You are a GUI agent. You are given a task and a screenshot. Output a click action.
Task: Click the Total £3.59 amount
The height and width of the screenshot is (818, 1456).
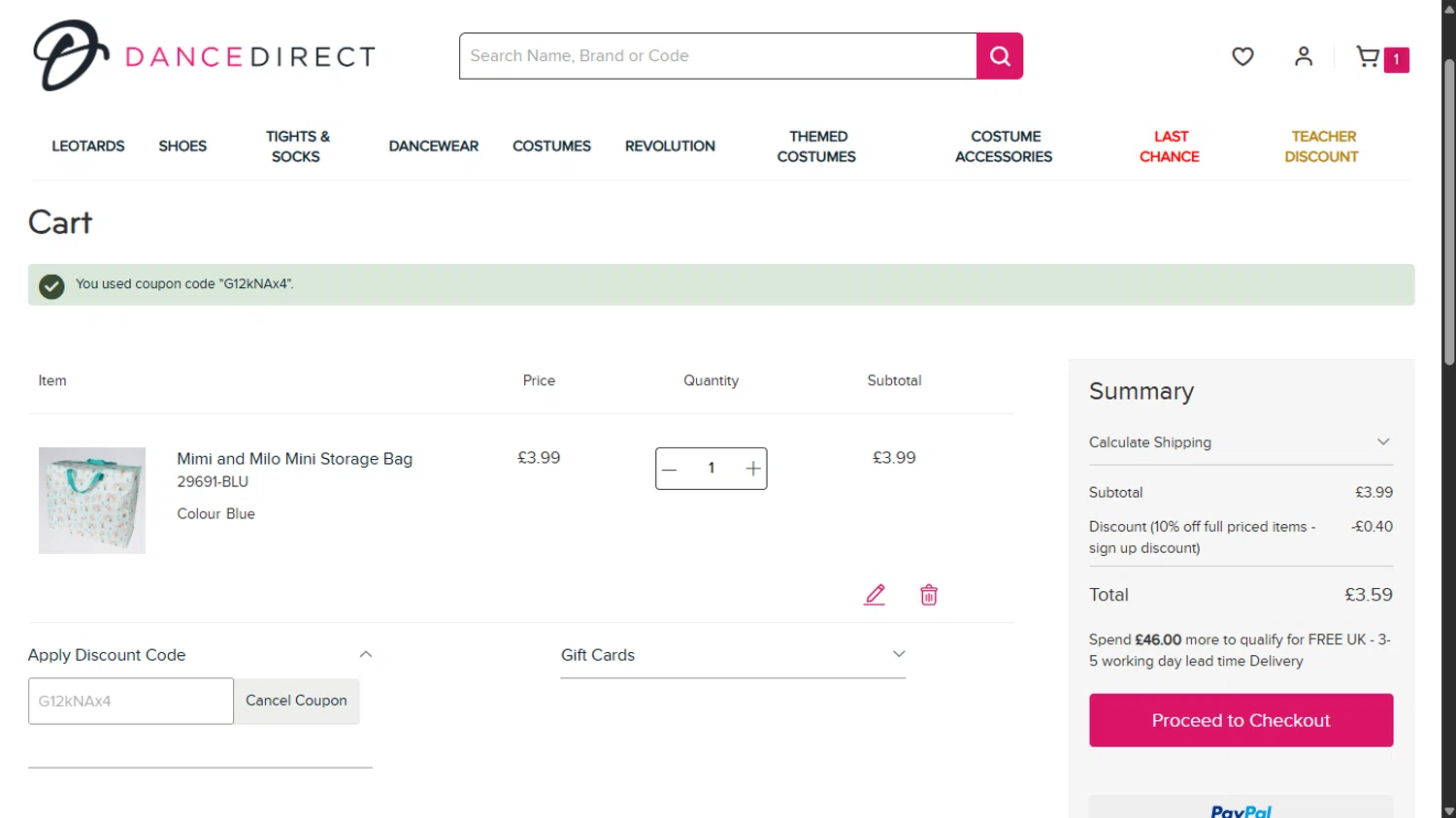pos(1369,595)
